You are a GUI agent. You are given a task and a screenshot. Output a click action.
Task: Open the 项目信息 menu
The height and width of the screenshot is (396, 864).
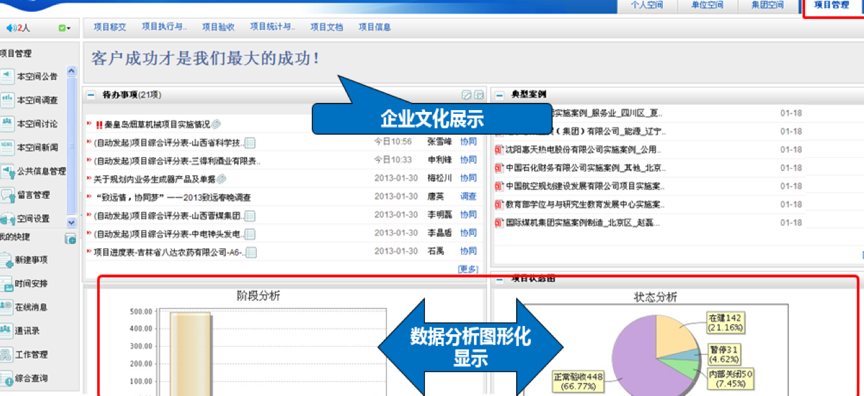(x=375, y=27)
